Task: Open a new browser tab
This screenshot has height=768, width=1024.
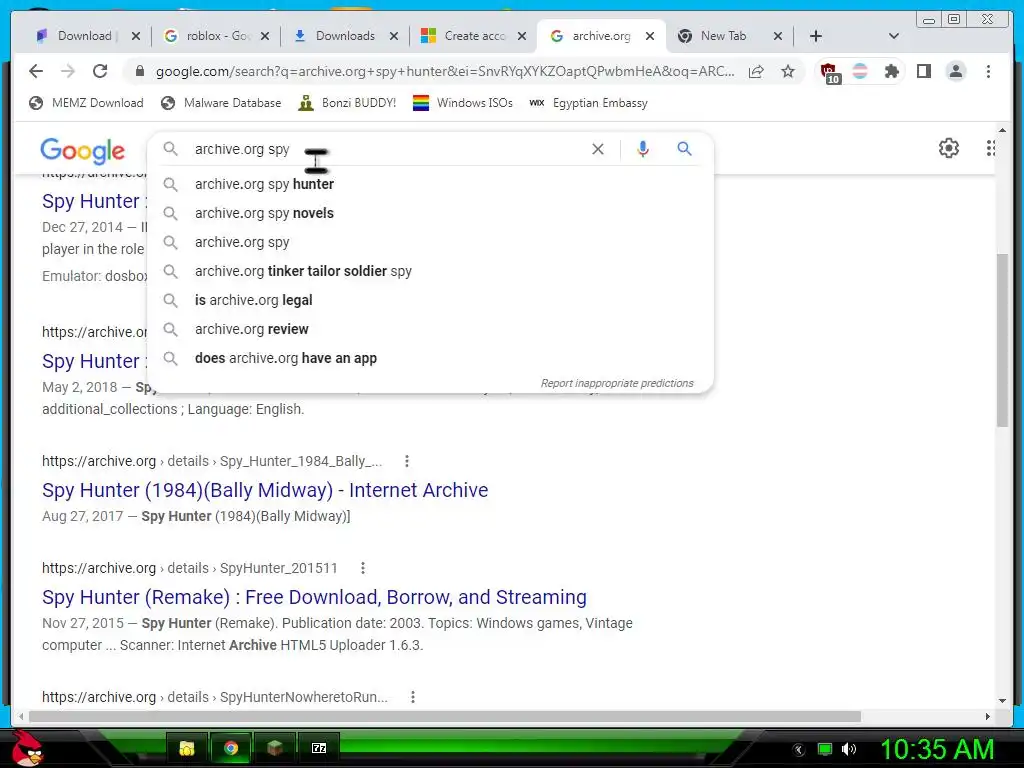Action: click(x=816, y=36)
